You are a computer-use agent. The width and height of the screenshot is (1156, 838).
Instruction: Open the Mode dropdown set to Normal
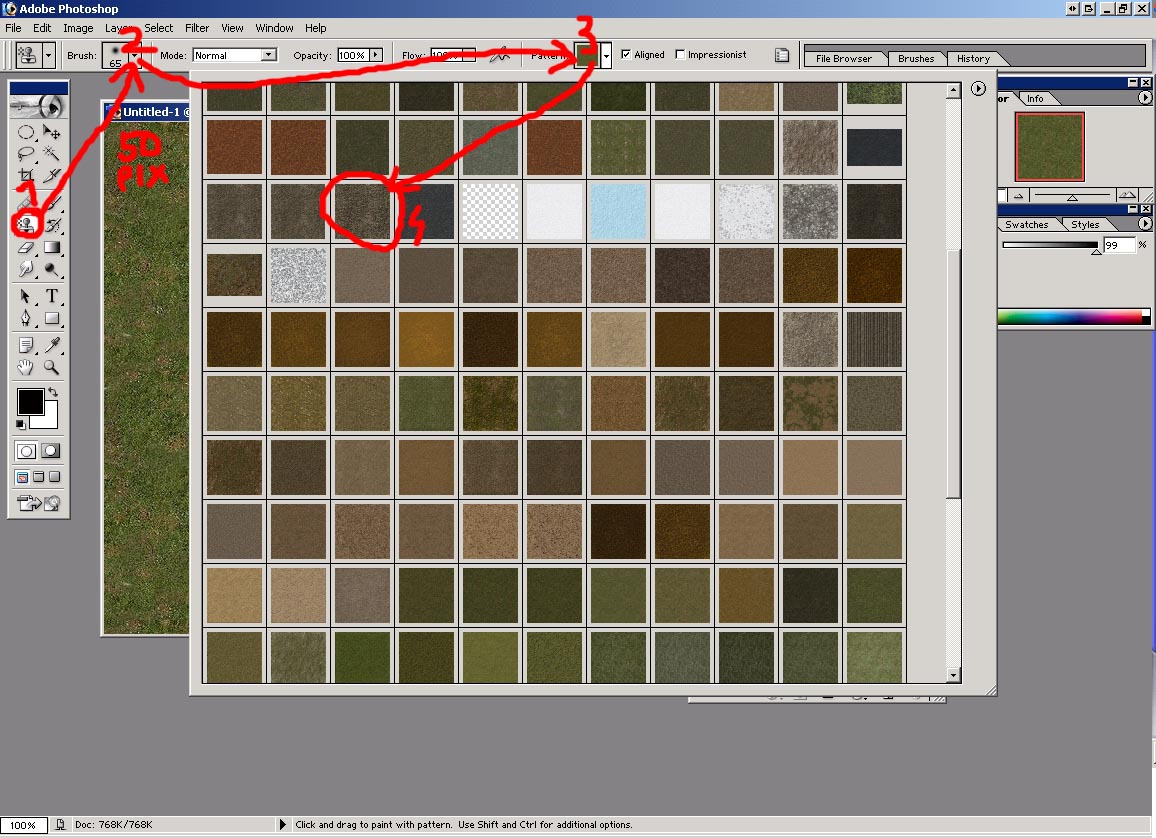(268, 55)
